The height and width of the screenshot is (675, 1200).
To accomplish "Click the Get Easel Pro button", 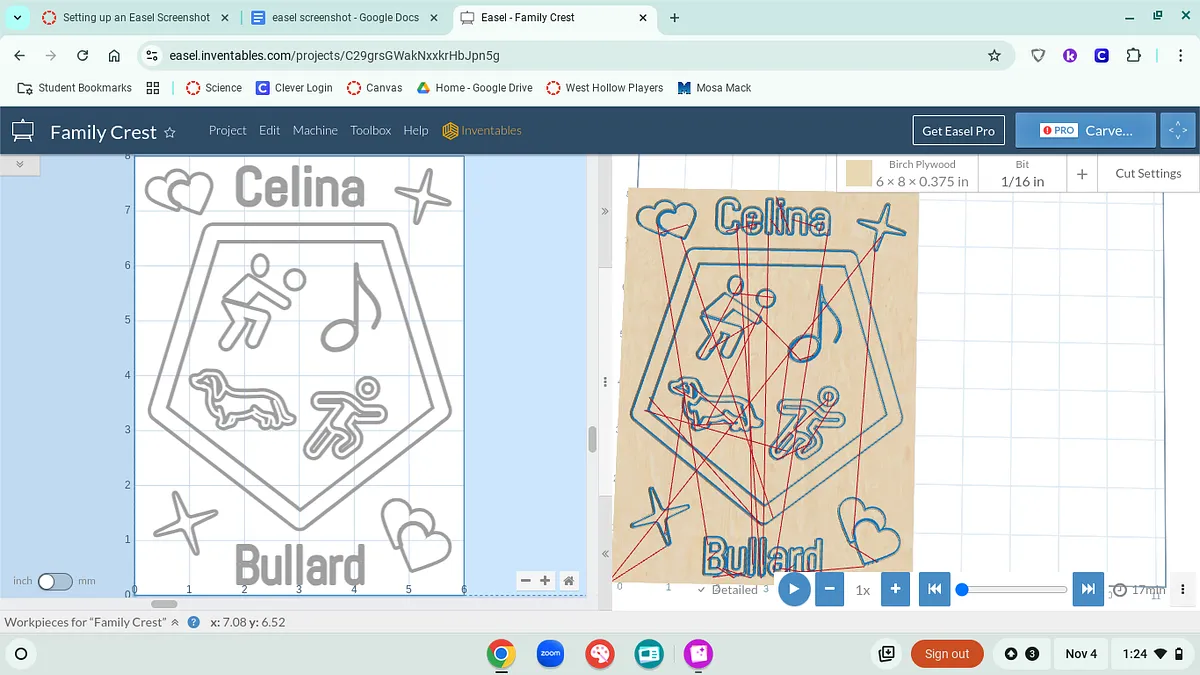I will 958,131.
